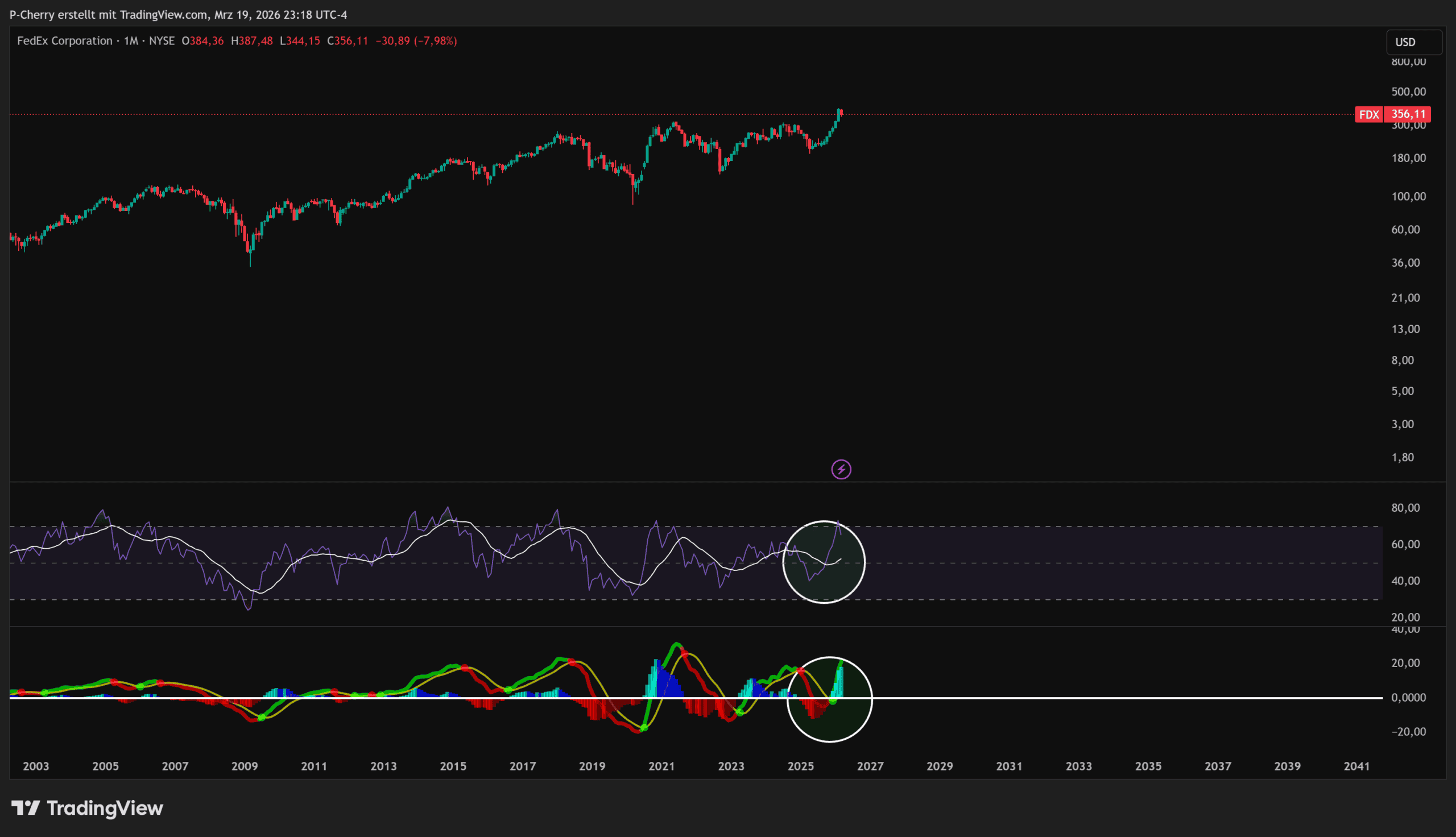1456x837 pixels.
Task: Click the red percent change −30,89 (−7,98%)
Action: (x=416, y=41)
